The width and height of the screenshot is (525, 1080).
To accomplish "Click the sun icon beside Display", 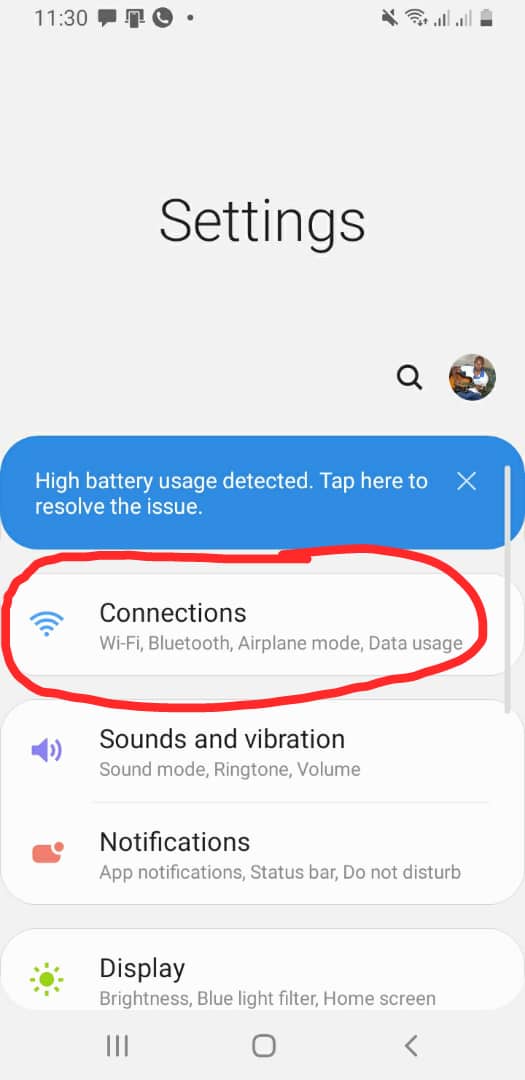I will click(x=47, y=979).
